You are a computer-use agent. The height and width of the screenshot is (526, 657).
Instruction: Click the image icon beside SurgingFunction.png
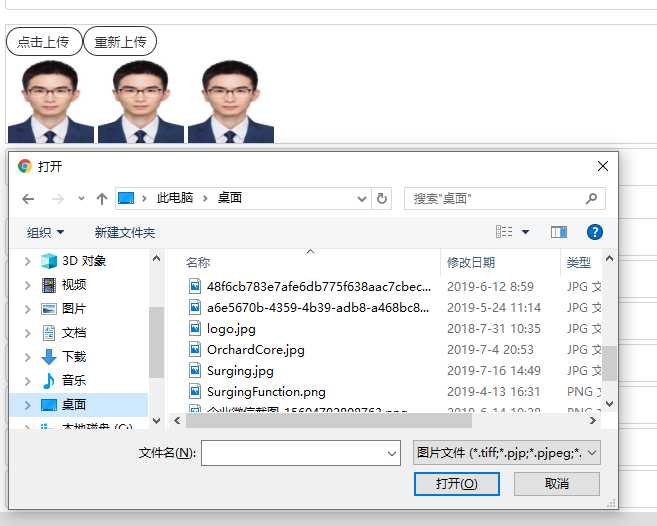pyautogui.click(x=195, y=391)
